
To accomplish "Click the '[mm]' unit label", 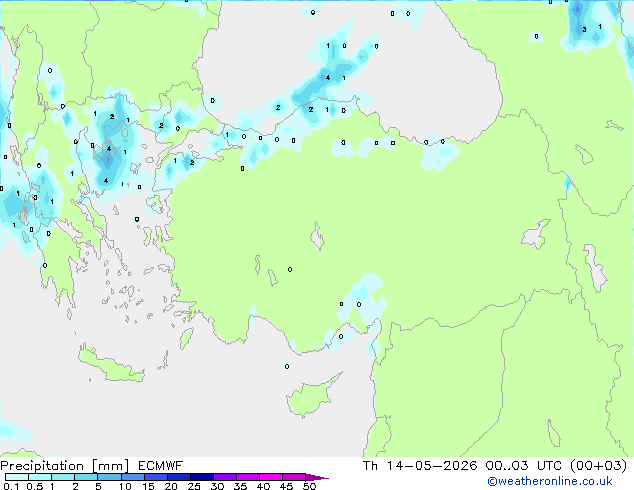I will 110,466.
